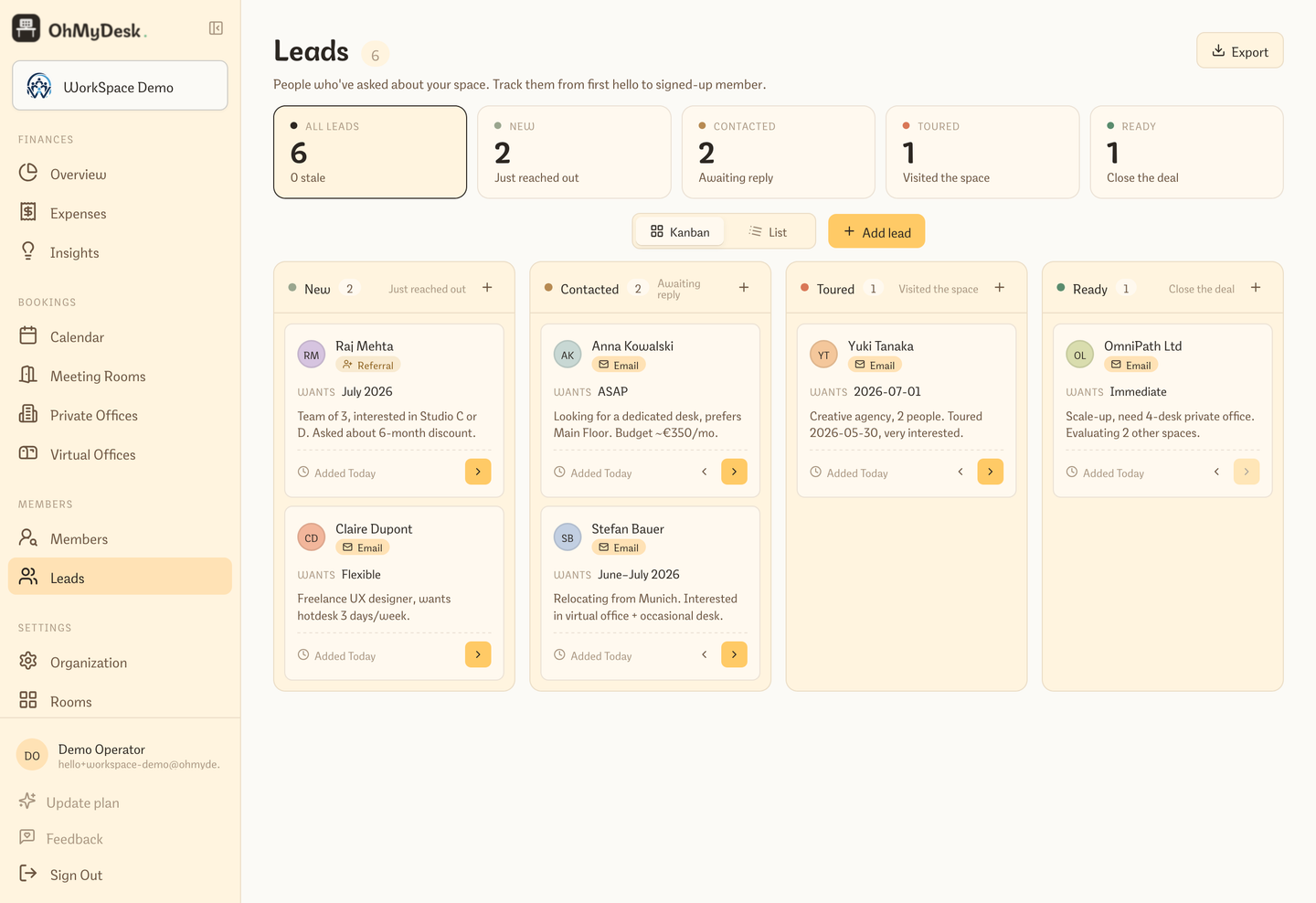Click OmniPath Ltd disabled forward arrow

1247,472
